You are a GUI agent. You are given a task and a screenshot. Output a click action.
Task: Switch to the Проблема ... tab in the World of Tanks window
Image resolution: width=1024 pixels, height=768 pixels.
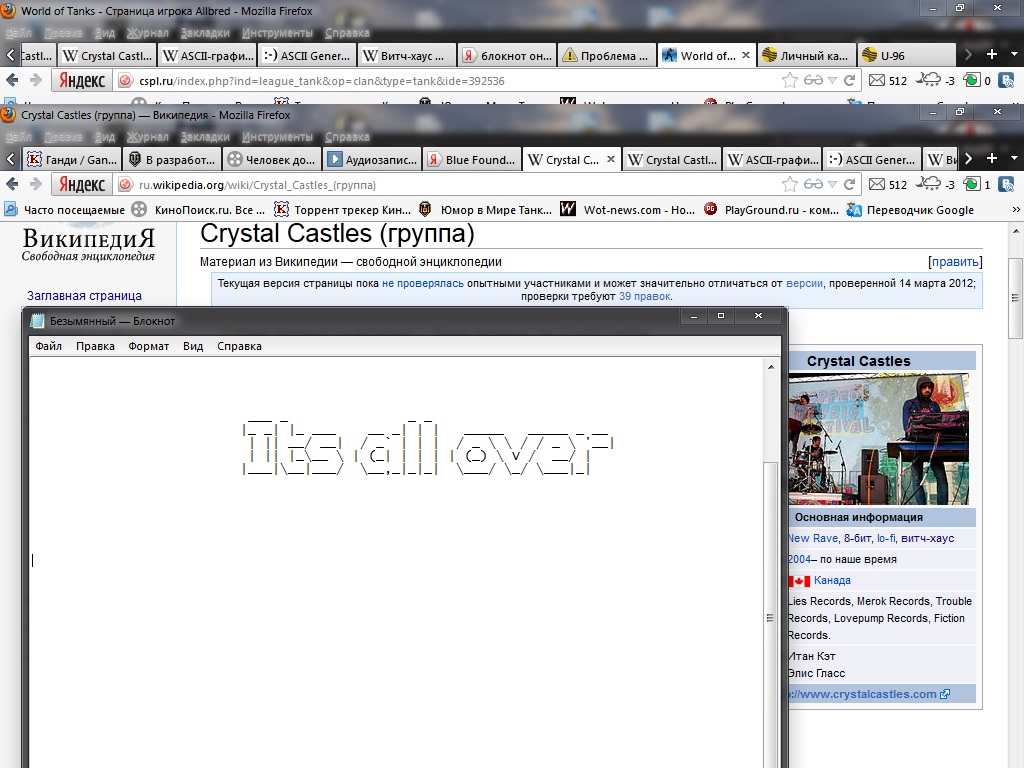(605, 56)
